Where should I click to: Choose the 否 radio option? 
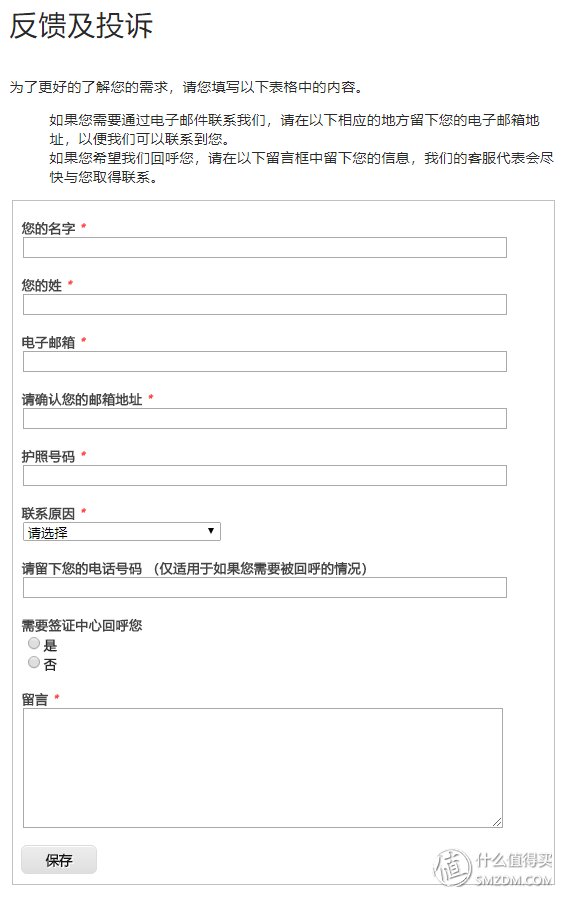point(34,662)
